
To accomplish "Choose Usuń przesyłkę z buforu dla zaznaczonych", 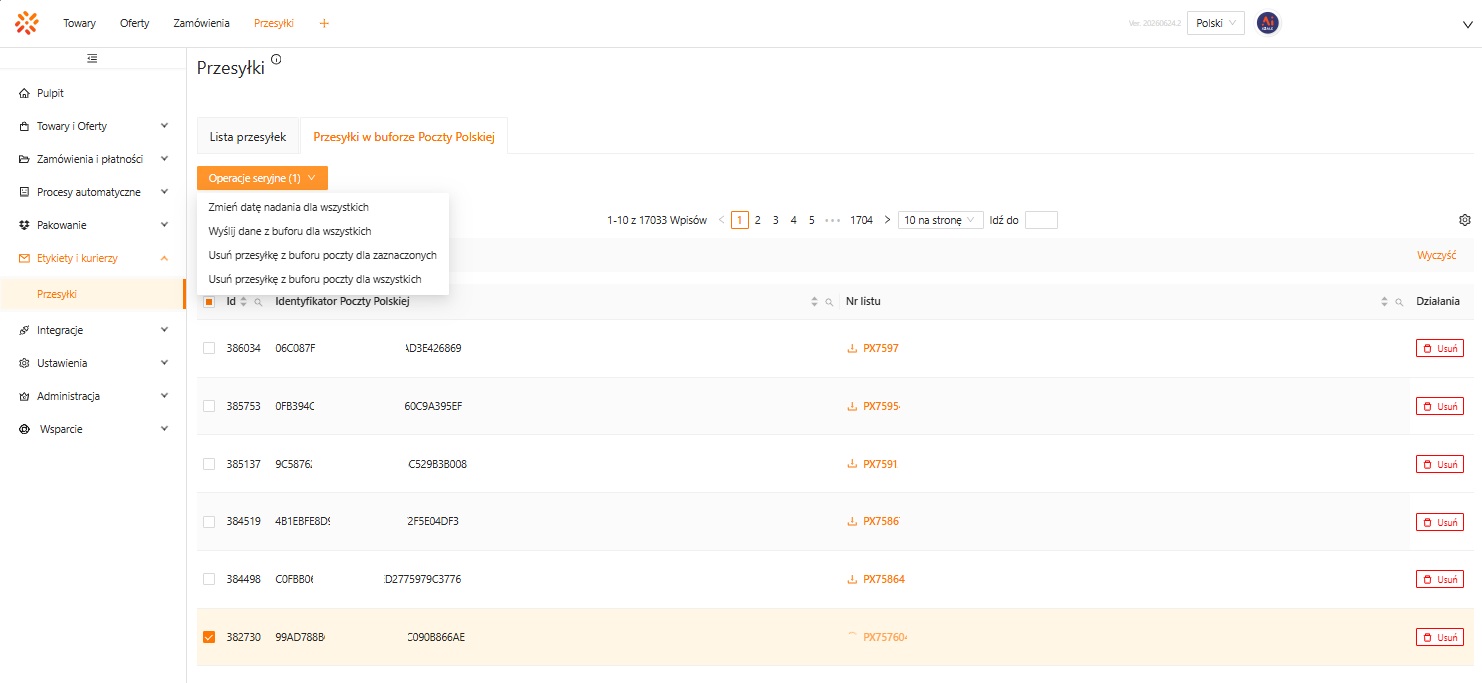I will click(x=323, y=255).
